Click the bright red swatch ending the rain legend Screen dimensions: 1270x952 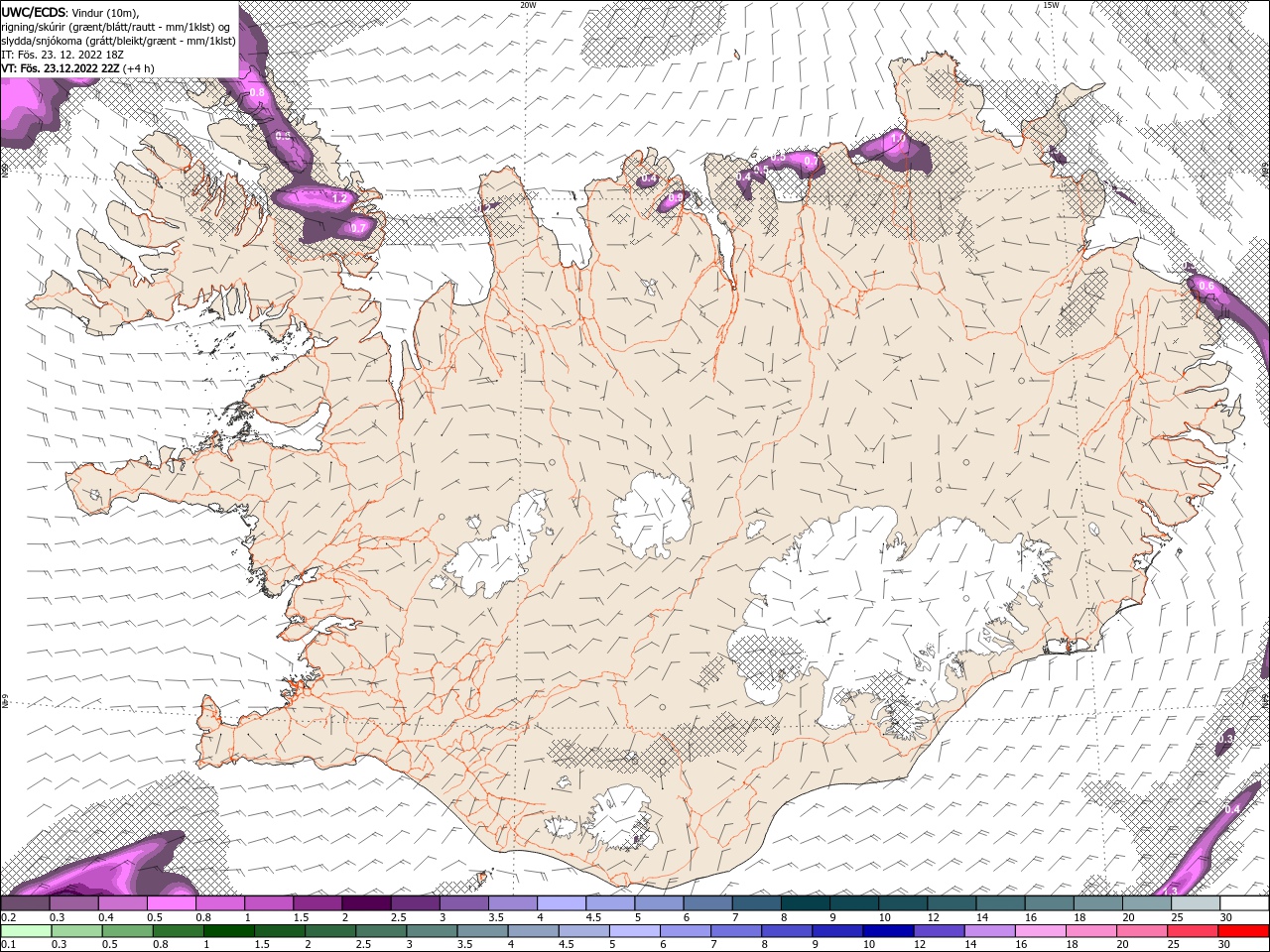coord(1244,931)
